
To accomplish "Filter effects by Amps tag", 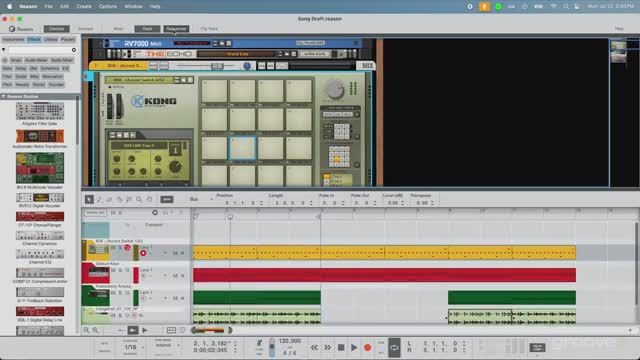I will (16, 60).
